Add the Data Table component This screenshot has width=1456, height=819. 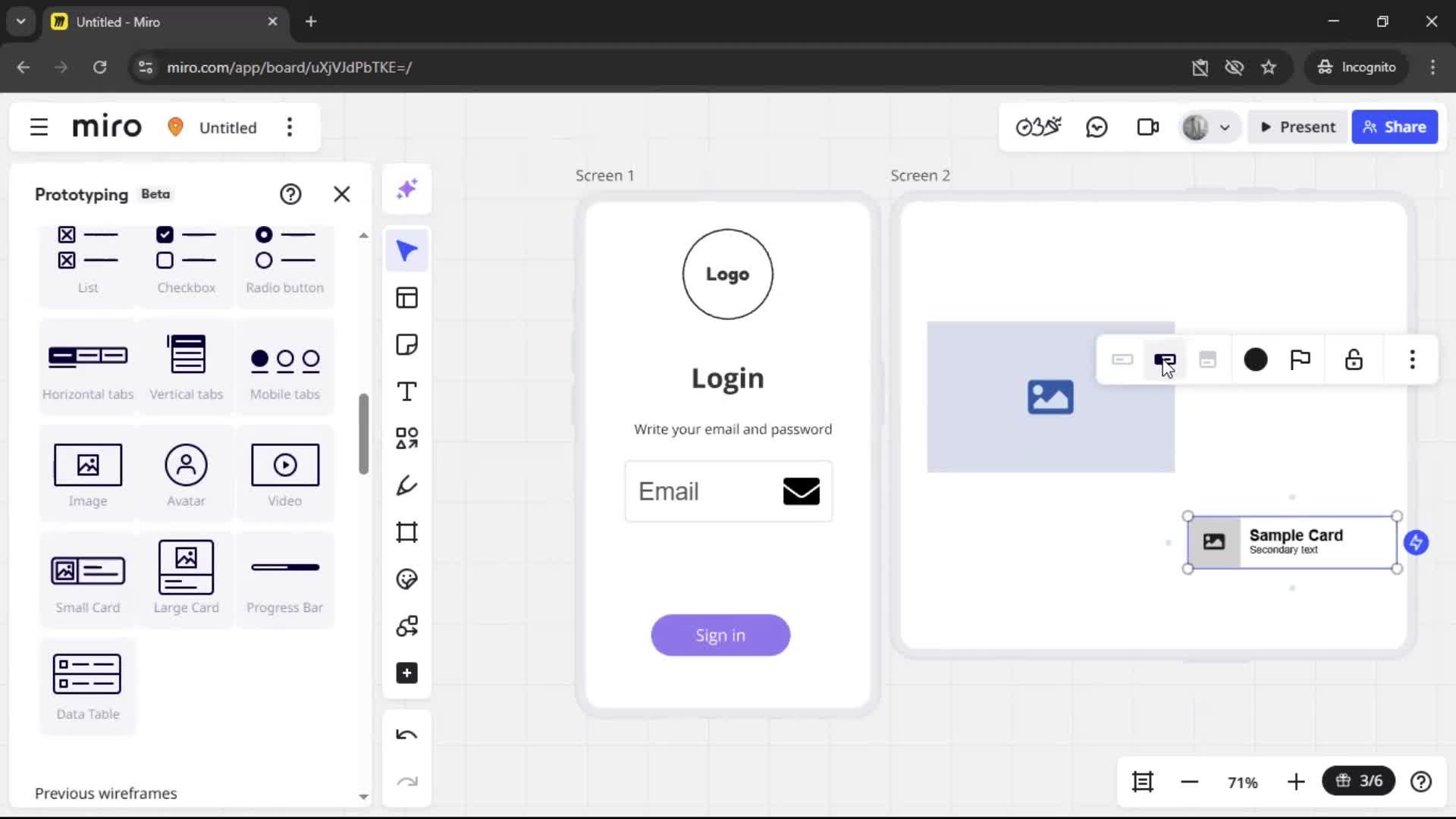[88, 687]
